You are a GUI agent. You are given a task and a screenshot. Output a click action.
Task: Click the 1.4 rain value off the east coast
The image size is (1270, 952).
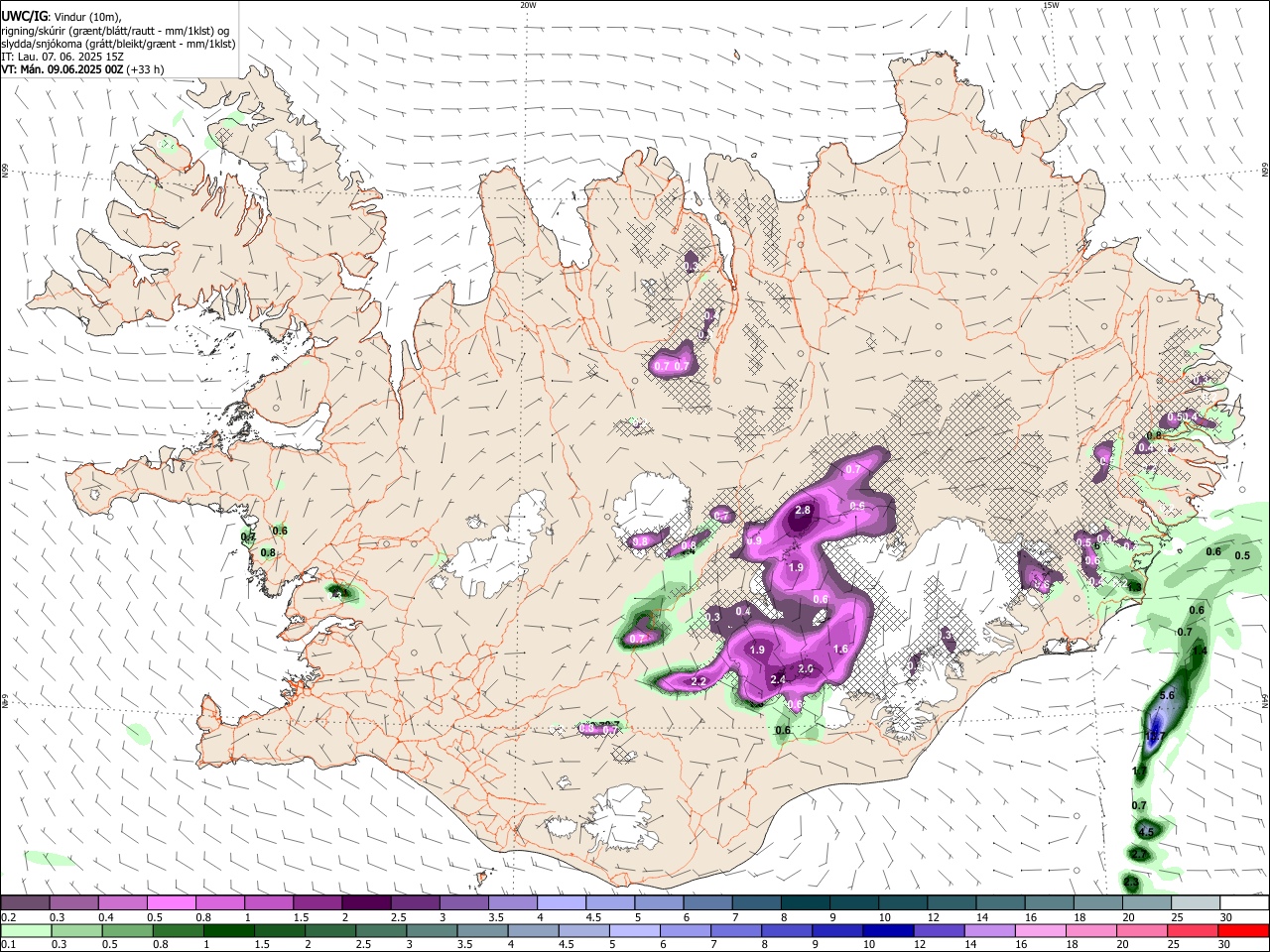tap(1199, 652)
